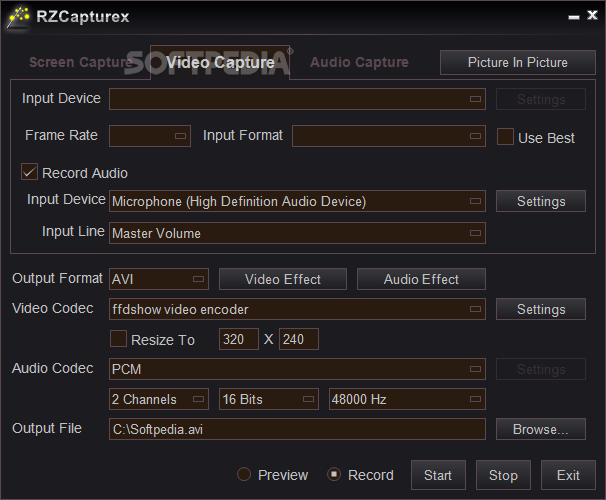
Task: Switch to the Screen Capture tab
Action: pyautogui.click(x=81, y=62)
